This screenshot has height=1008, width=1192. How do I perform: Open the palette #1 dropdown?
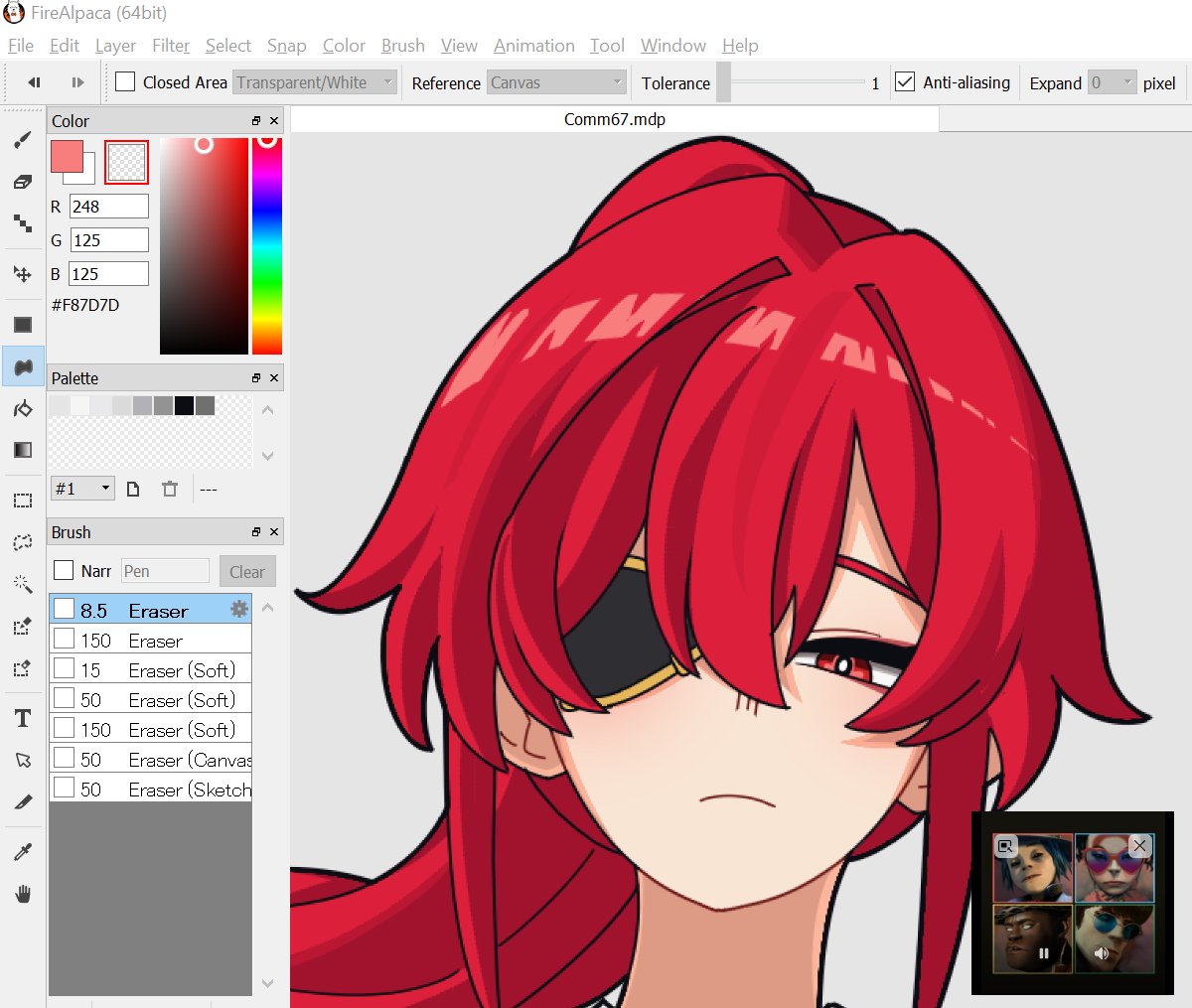click(x=83, y=489)
